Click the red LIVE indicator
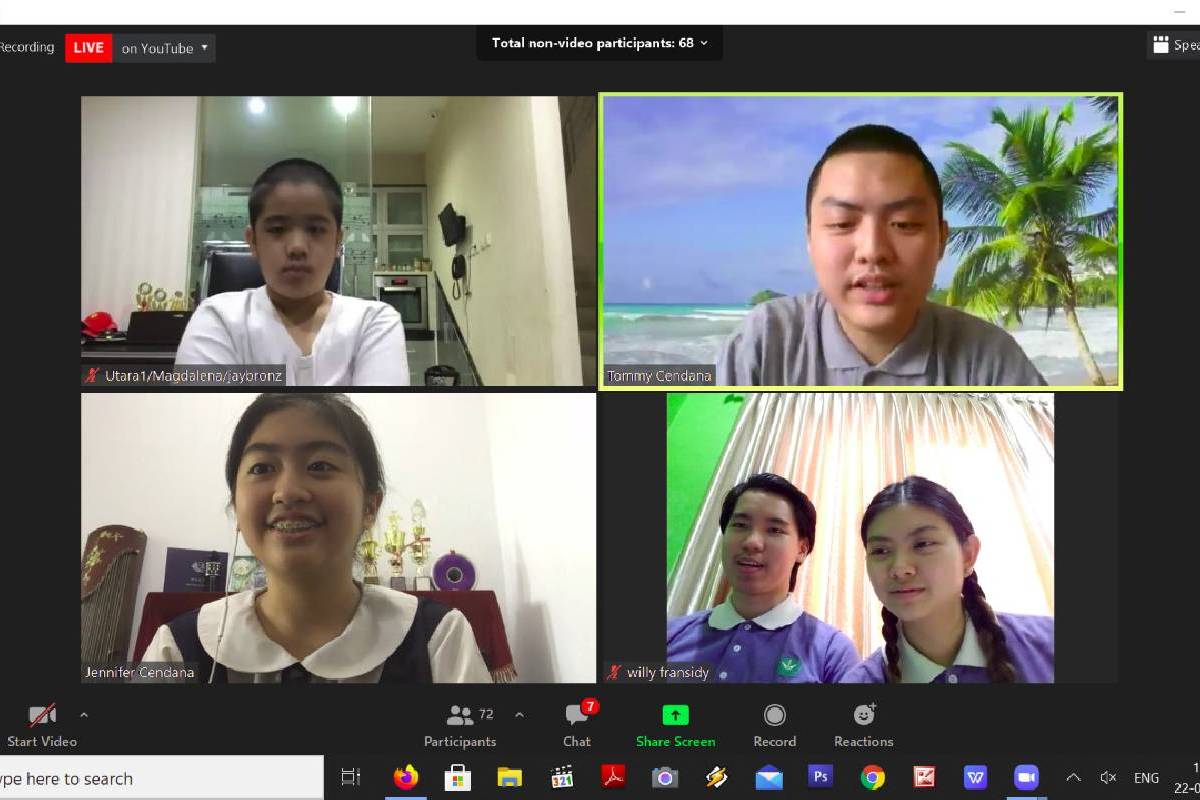 click(x=89, y=48)
